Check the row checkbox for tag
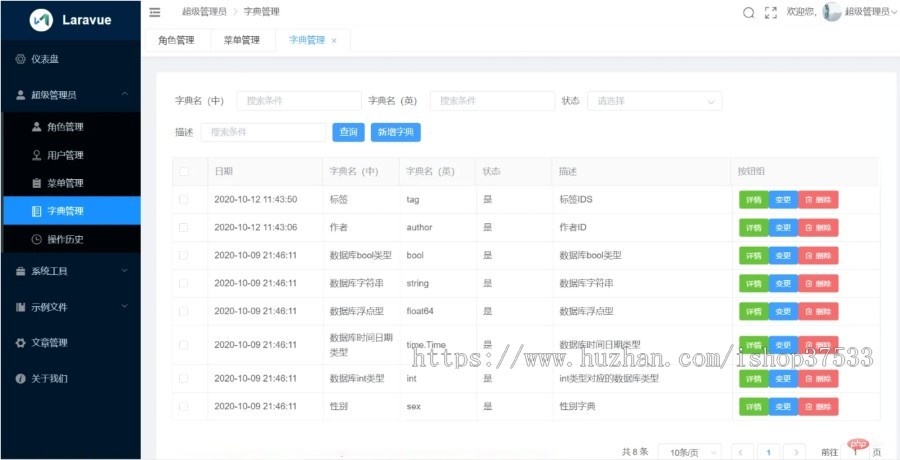This screenshot has height=460, width=900. pos(184,199)
